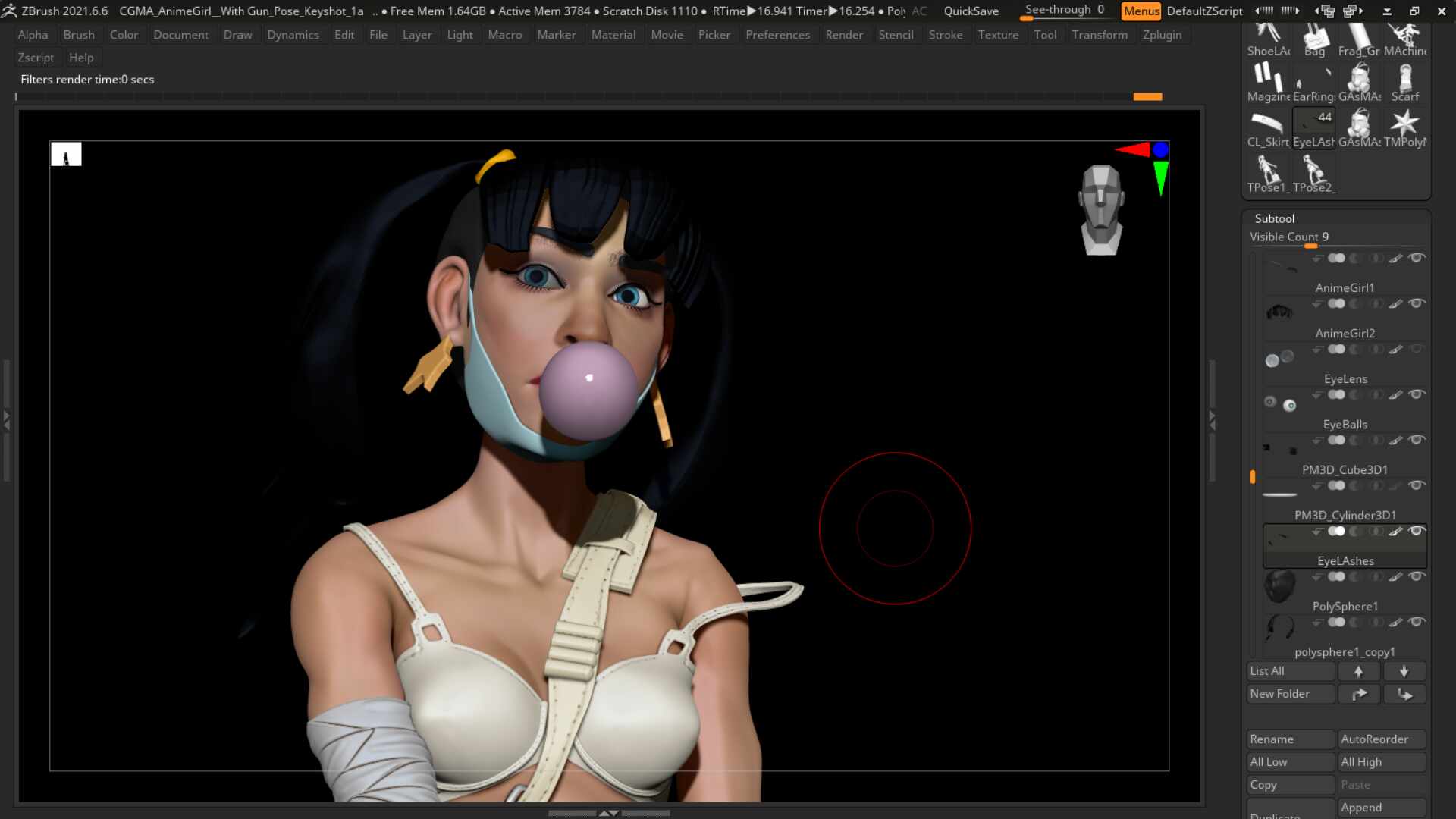Open the Brush palette
The image size is (1456, 819).
pos(79,35)
